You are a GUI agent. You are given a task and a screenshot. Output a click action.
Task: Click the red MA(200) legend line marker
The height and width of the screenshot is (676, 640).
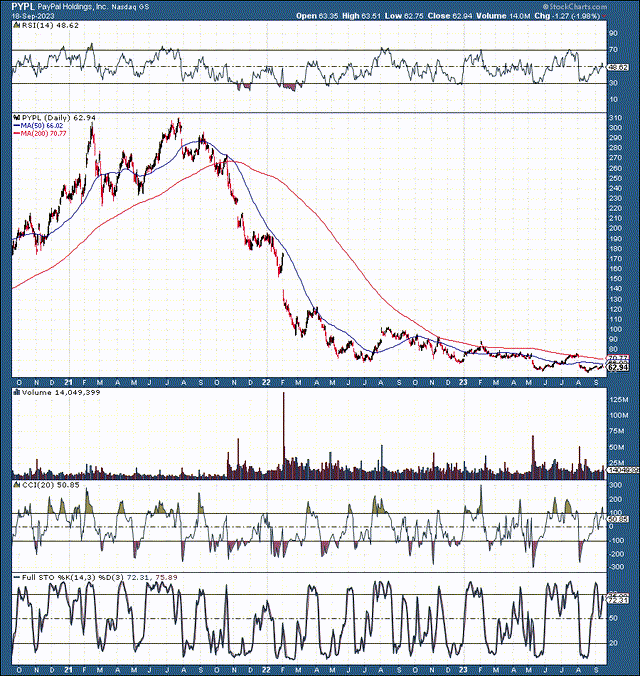pos(17,134)
